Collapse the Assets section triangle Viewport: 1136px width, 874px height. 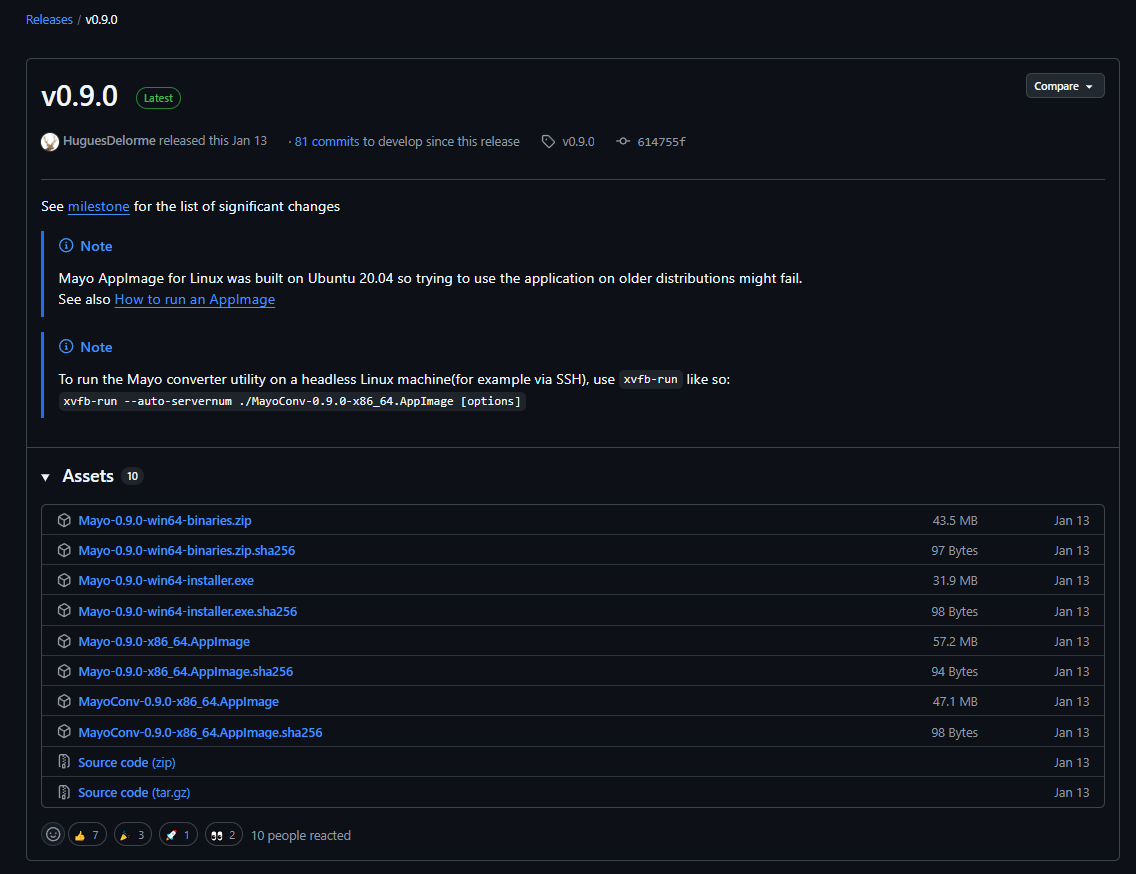pyautogui.click(x=46, y=477)
